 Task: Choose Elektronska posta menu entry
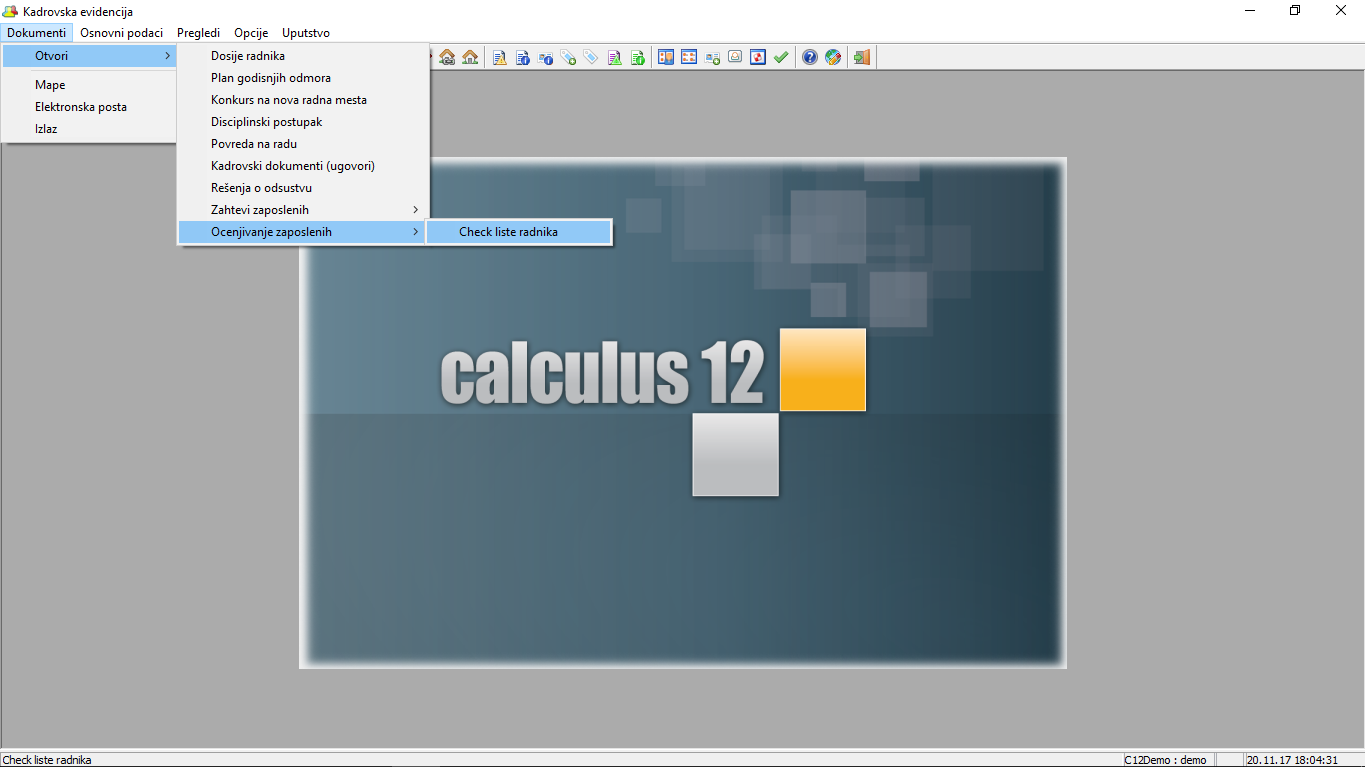[89, 107]
